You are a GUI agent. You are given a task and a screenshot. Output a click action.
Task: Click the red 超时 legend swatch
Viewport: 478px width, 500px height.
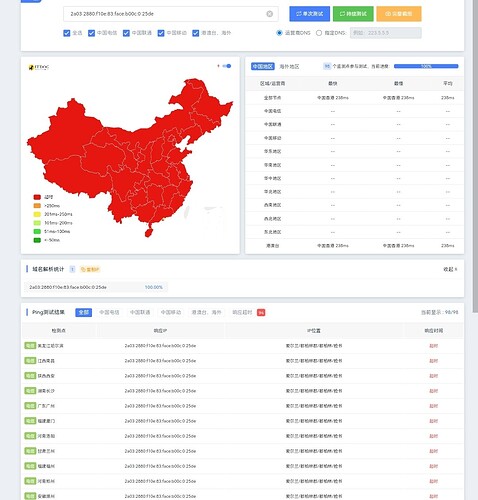click(37, 197)
